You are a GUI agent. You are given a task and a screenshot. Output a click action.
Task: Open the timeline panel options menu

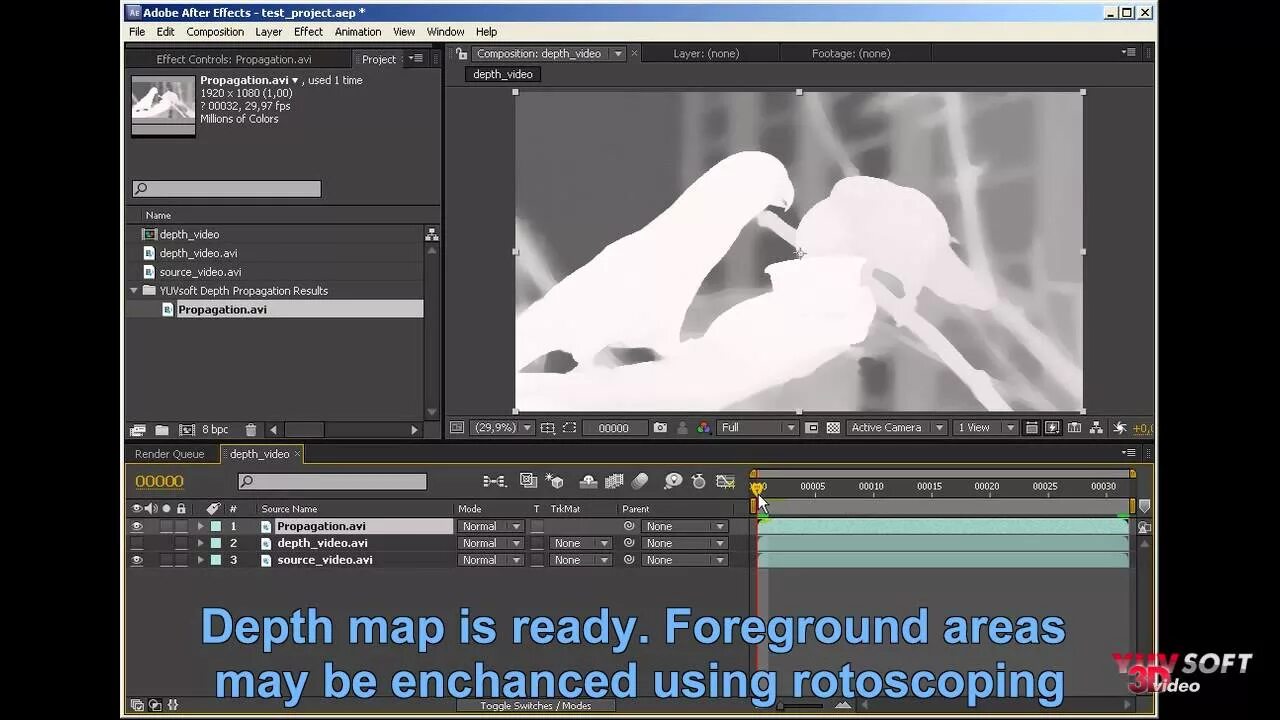(x=1128, y=453)
